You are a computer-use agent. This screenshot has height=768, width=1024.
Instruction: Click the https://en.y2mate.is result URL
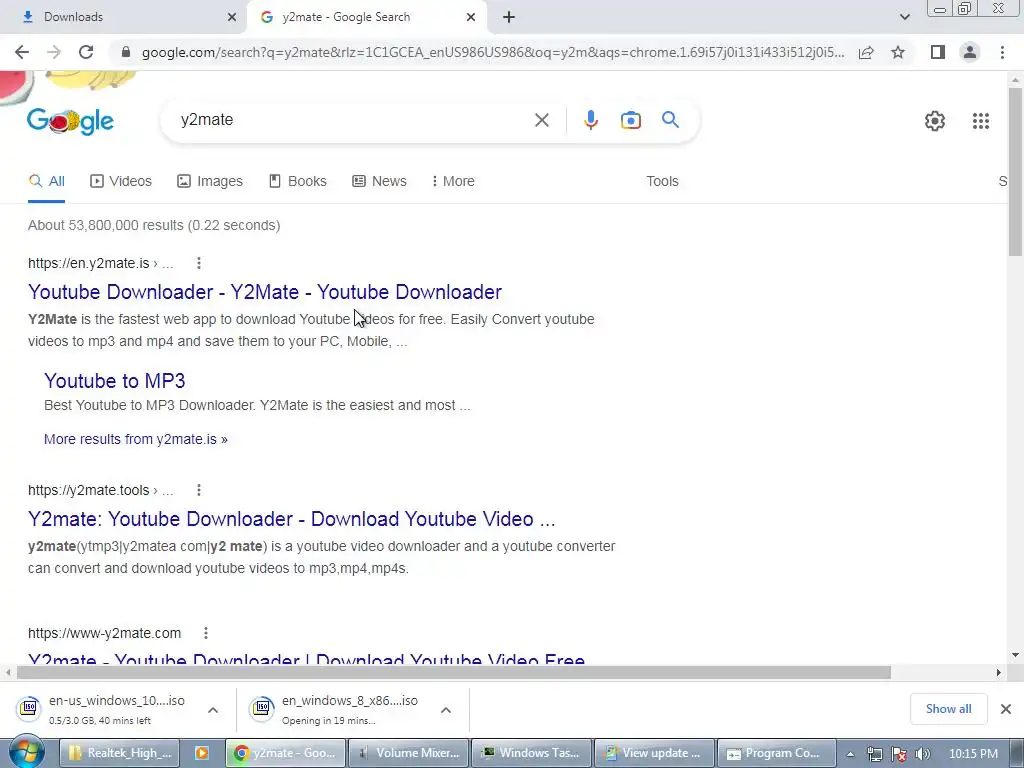coord(89,263)
